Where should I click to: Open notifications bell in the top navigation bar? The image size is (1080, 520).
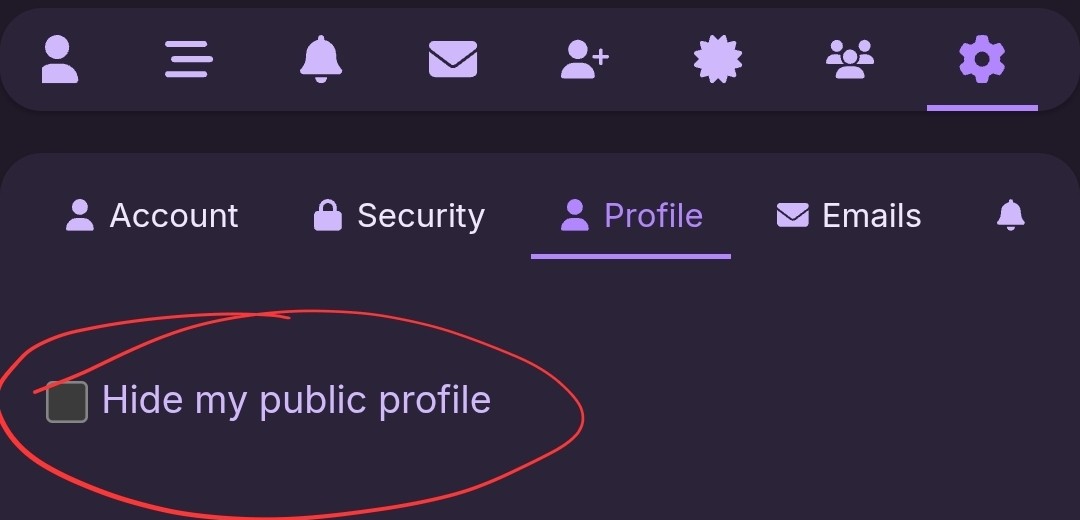321,60
